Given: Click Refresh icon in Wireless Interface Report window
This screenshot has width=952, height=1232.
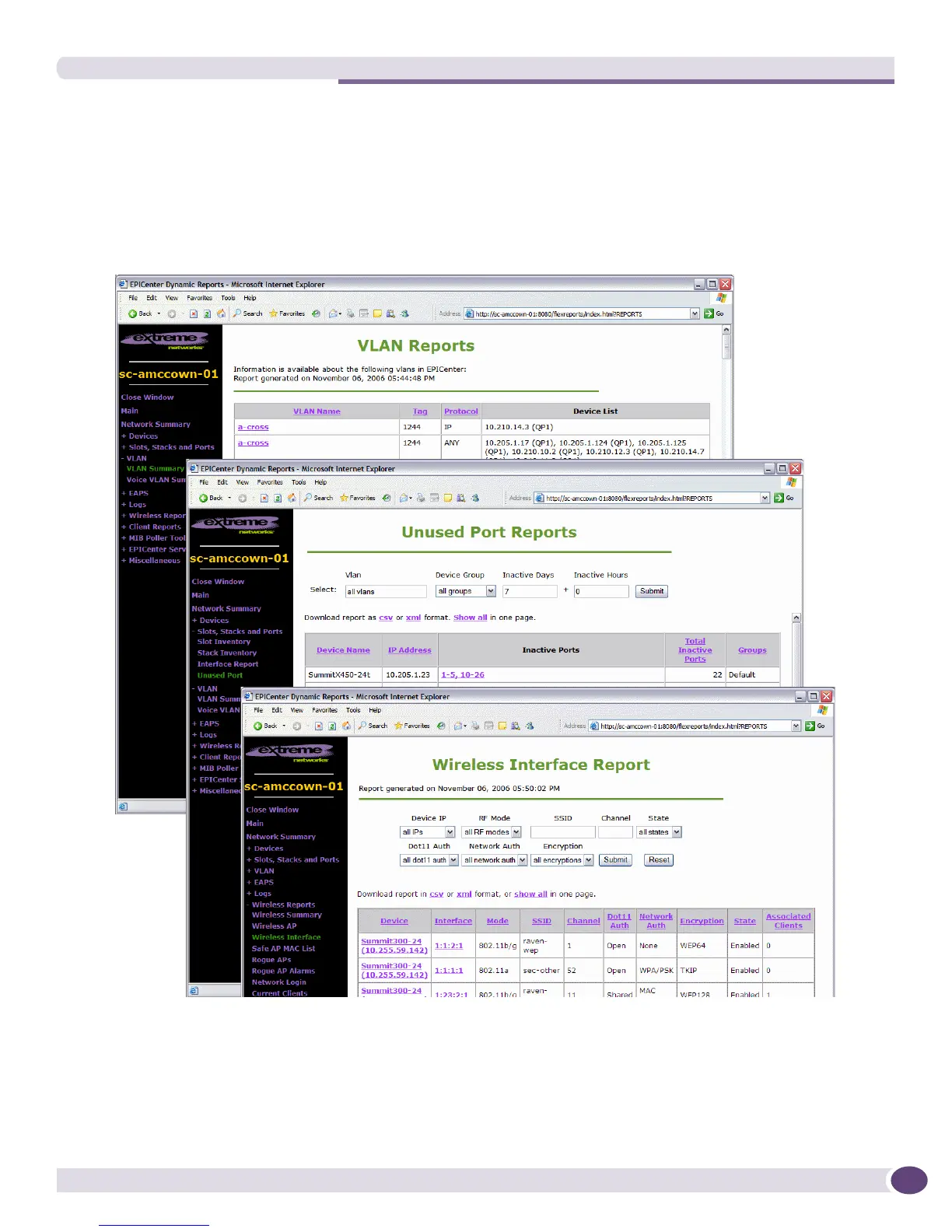Looking at the screenshot, I should click(332, 726).
